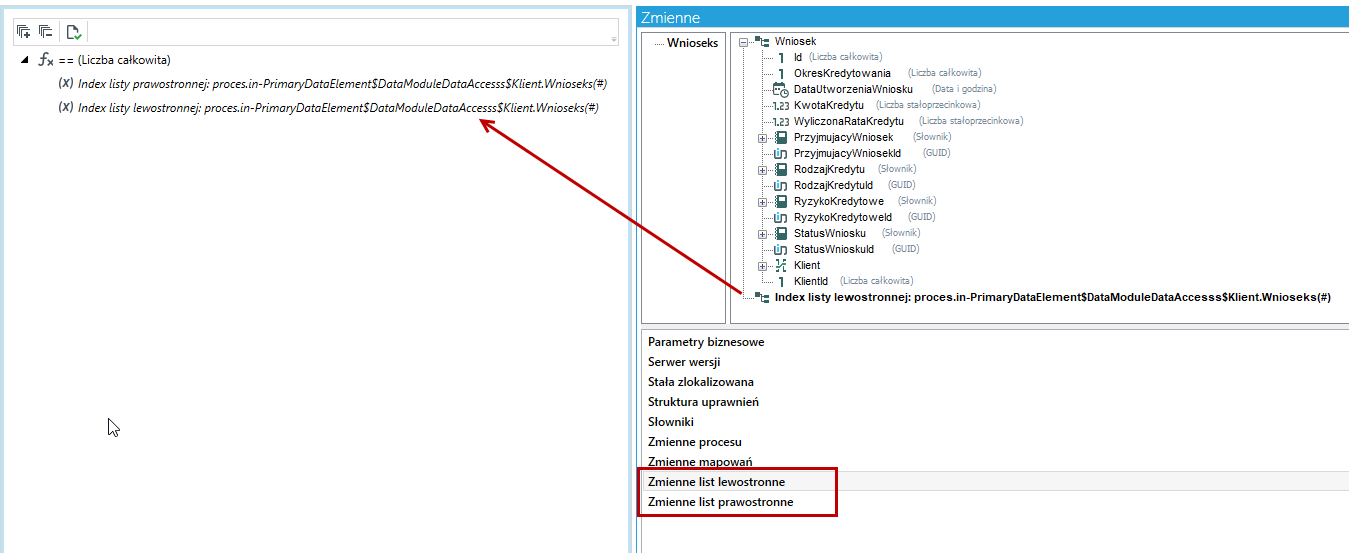Select KlientId label
1349x553 pixels.
click(x=811, y=281)
